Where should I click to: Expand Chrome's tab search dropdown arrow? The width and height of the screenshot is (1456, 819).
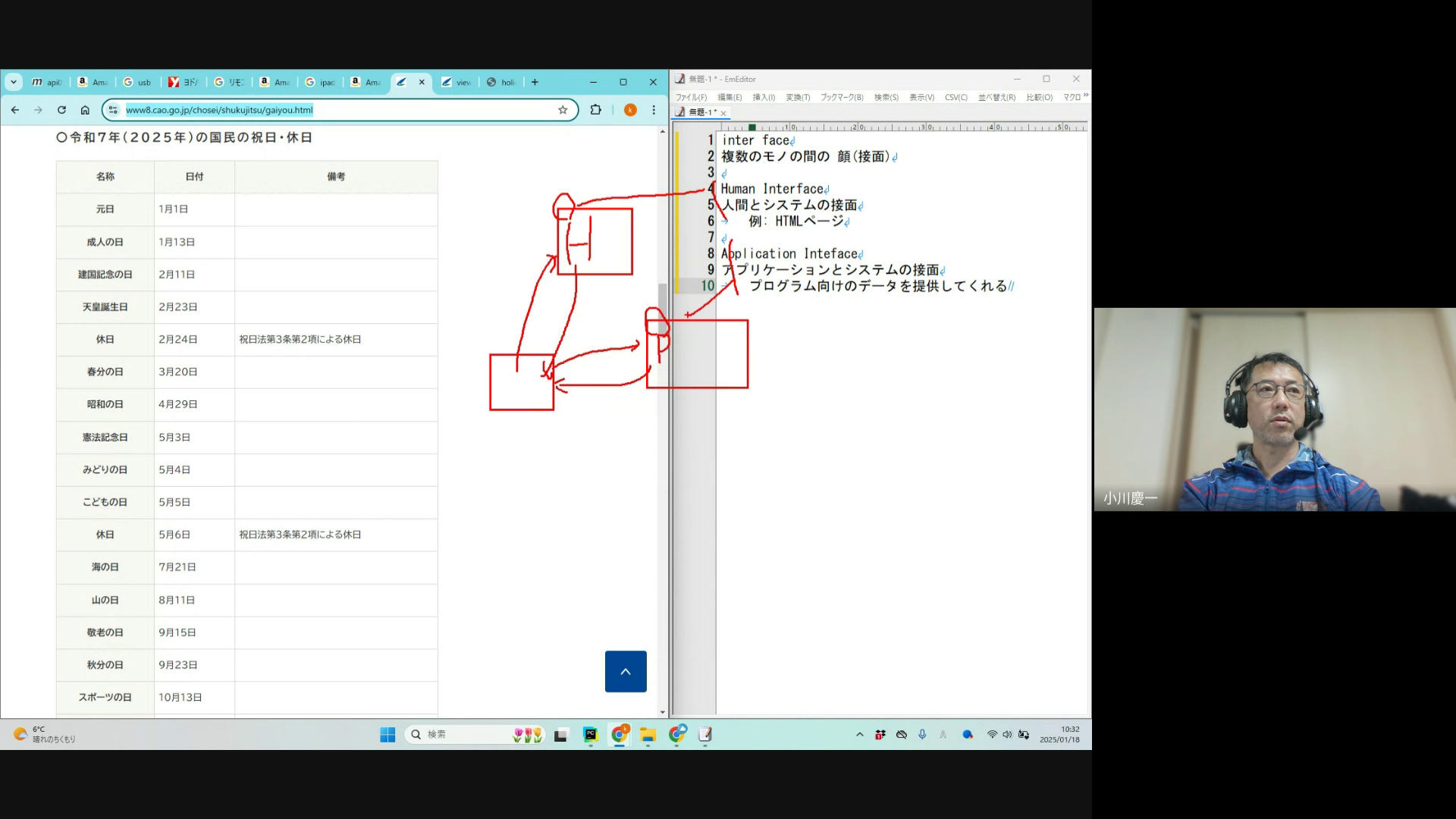pyautogui.click(x=14, y=82)
